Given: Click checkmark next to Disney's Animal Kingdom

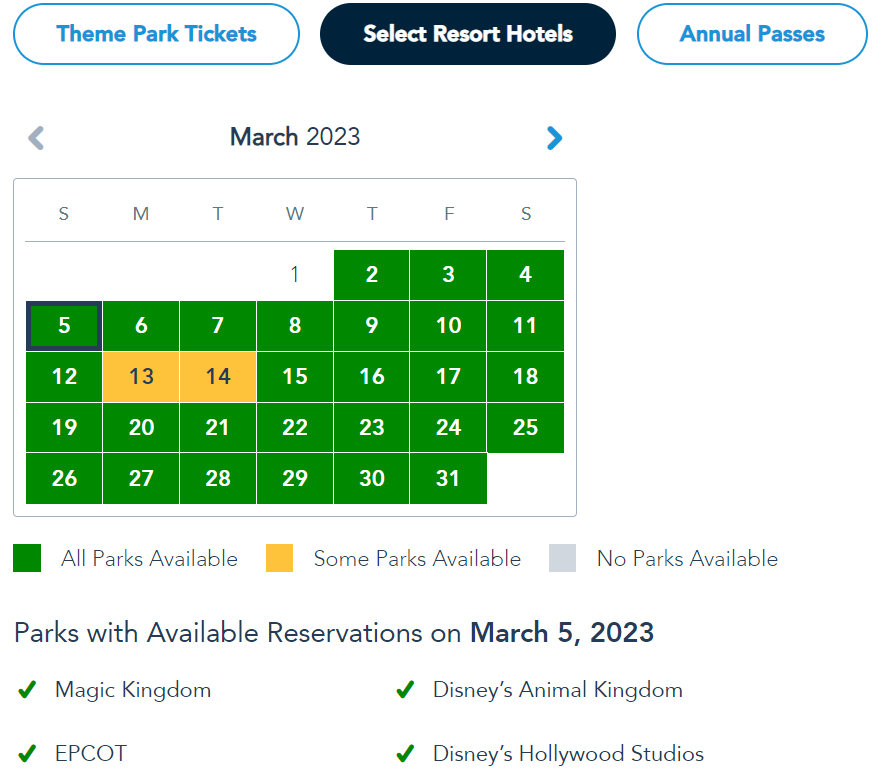Looking at the screenshot, I should point(405,690).
